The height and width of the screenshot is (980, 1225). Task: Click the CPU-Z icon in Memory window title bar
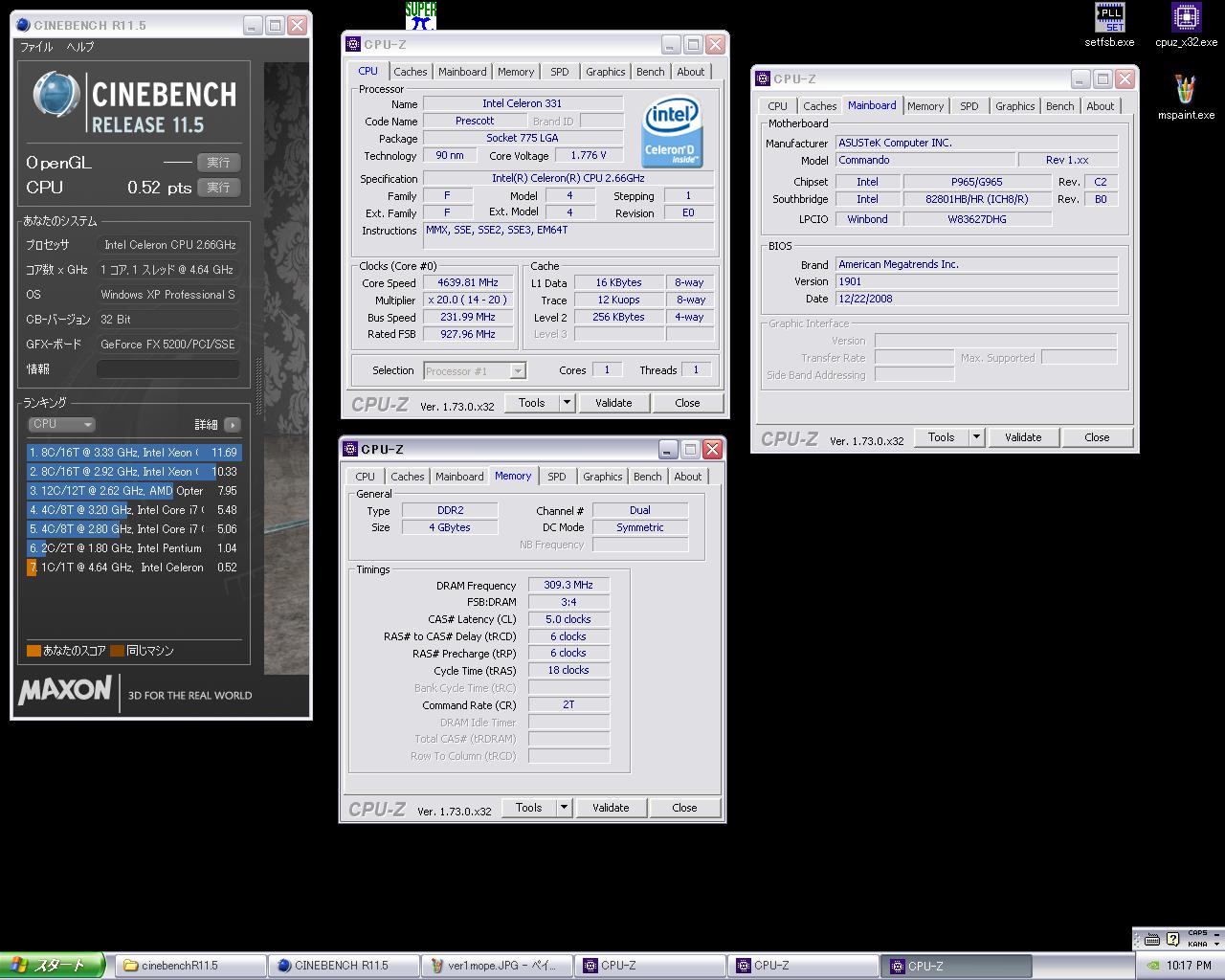(x=350, y=449)
